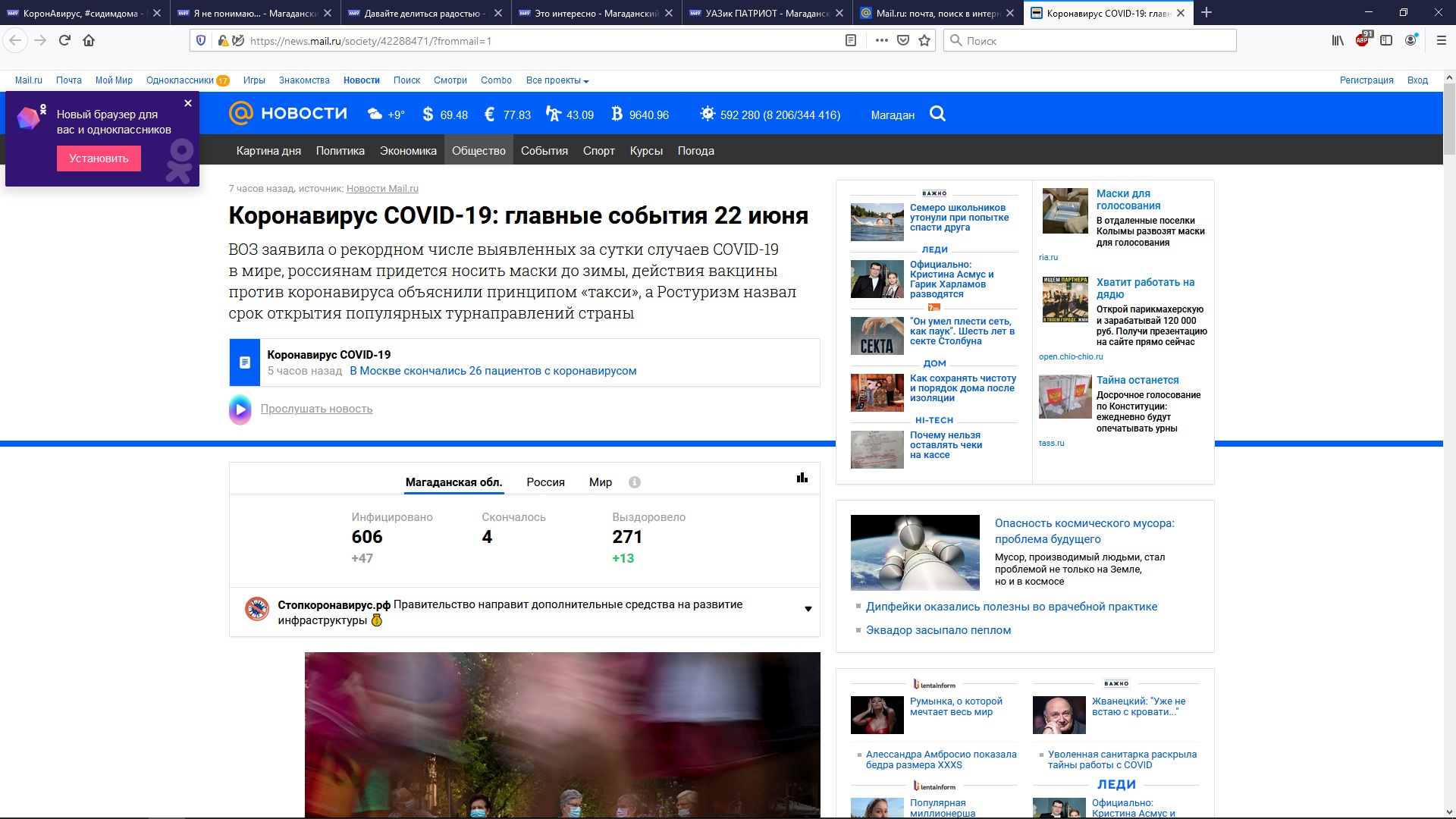The height and width of the screenshot is (819, 1456).
Task: Select Политика in the news navigation
Action: tap(340, 151)
